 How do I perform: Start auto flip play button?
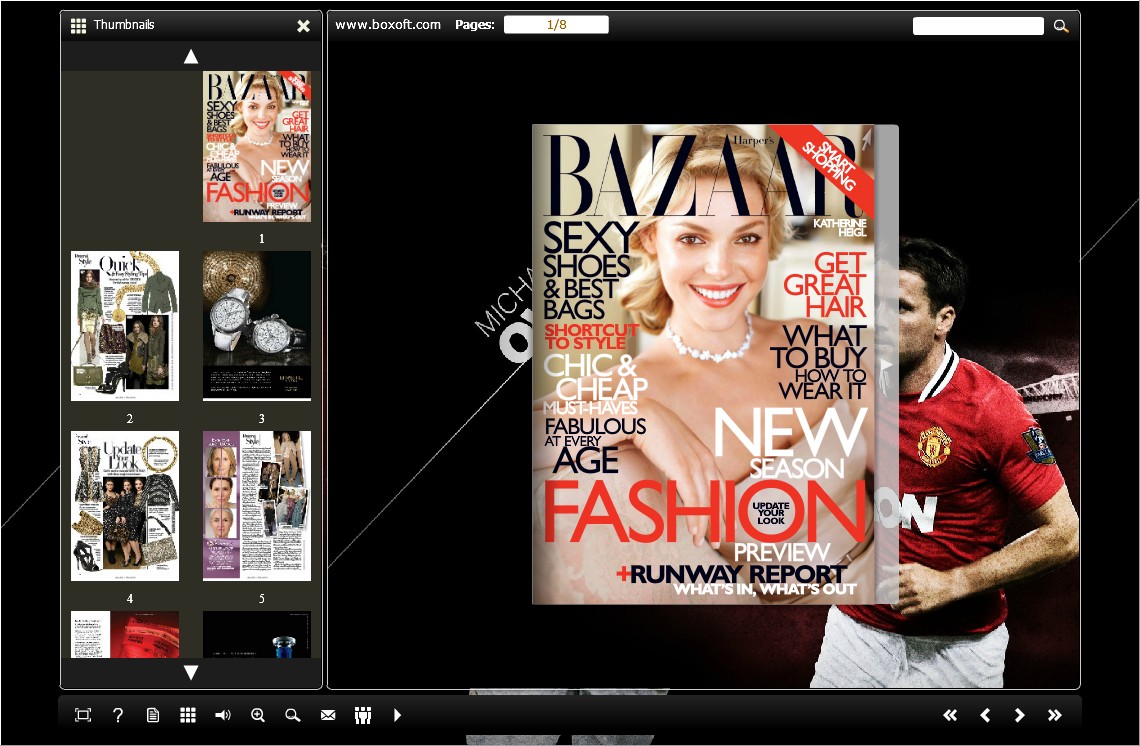397,715
